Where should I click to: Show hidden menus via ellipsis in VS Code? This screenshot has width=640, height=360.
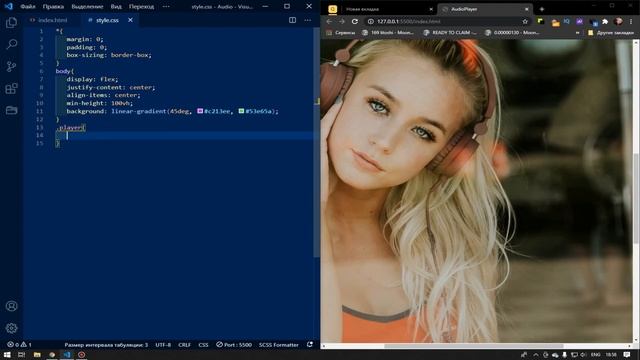click(166, 7)
